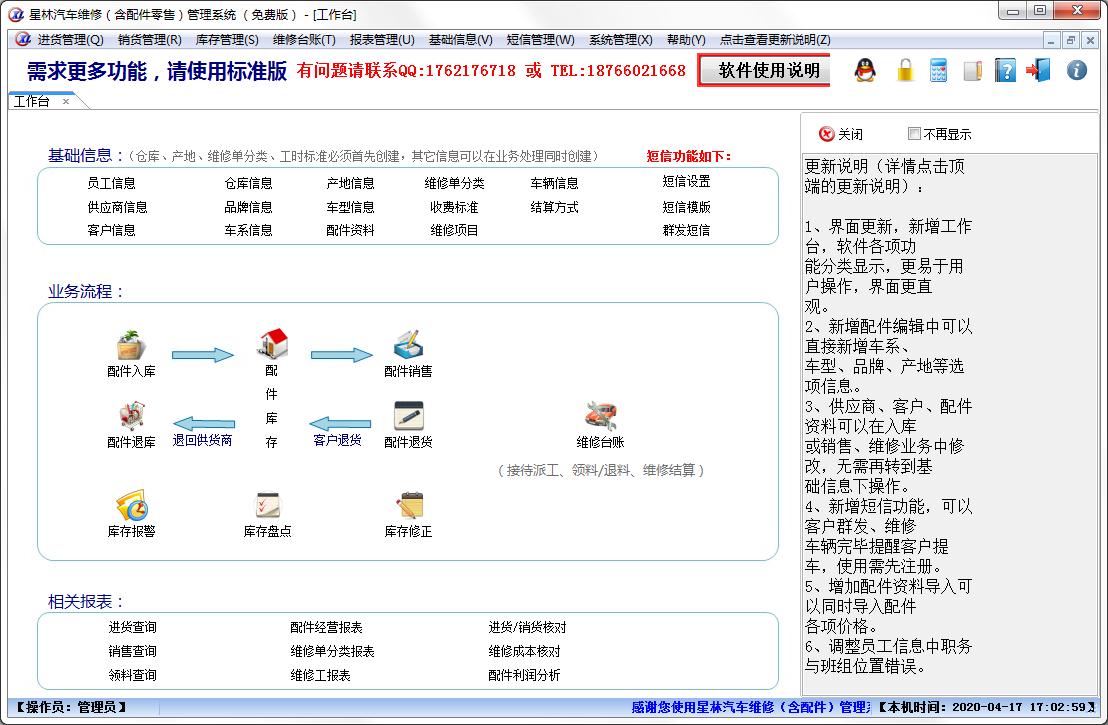Open 进货查询 report link
The width and height of the screenshot is (1108, 725).
point(132,627)
